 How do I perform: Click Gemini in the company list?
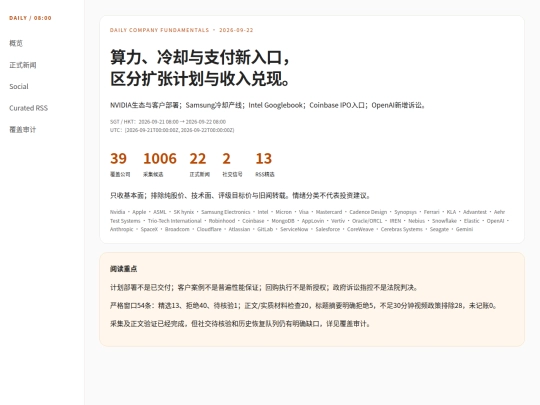464,229
